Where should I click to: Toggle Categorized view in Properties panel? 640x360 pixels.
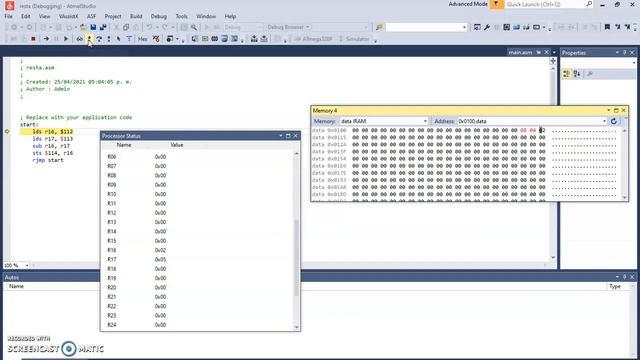(567, 74)
